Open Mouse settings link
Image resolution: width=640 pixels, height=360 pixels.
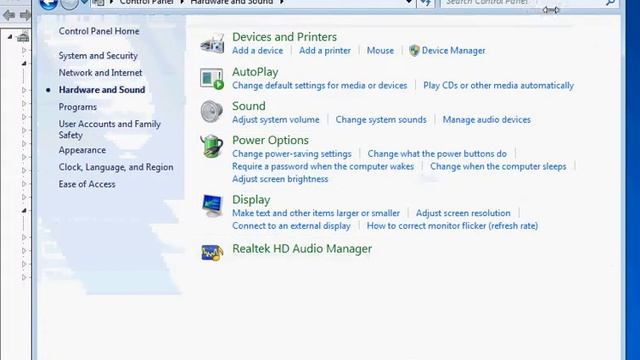click(380, 51)
